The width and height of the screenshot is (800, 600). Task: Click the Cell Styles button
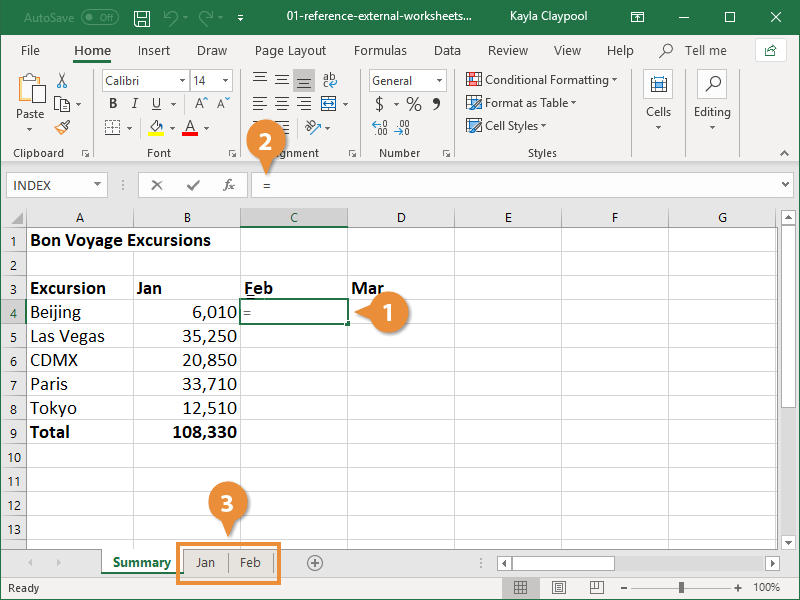click(x=502, y=125)
